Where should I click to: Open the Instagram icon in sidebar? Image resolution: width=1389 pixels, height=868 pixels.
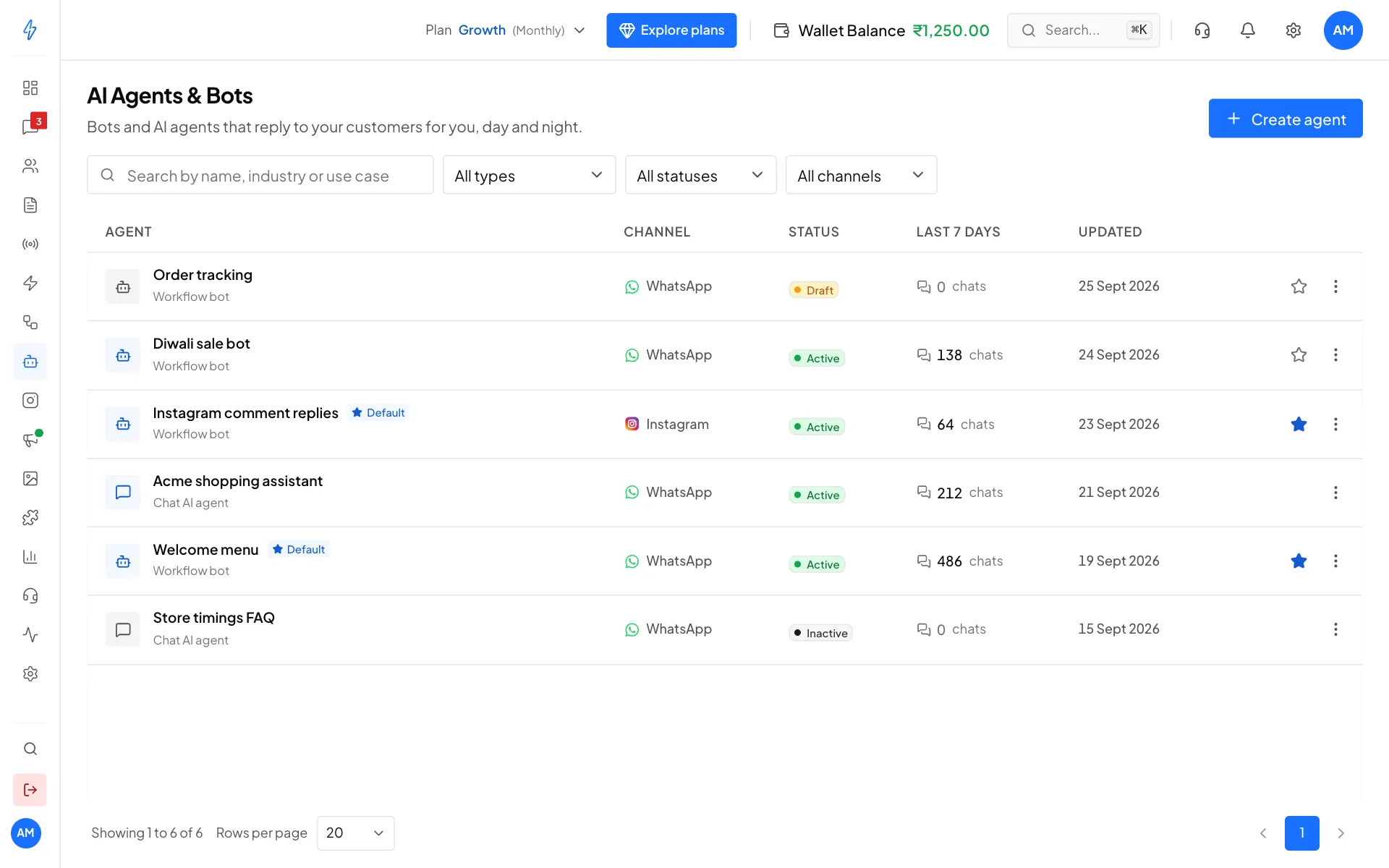coord(30,400)
